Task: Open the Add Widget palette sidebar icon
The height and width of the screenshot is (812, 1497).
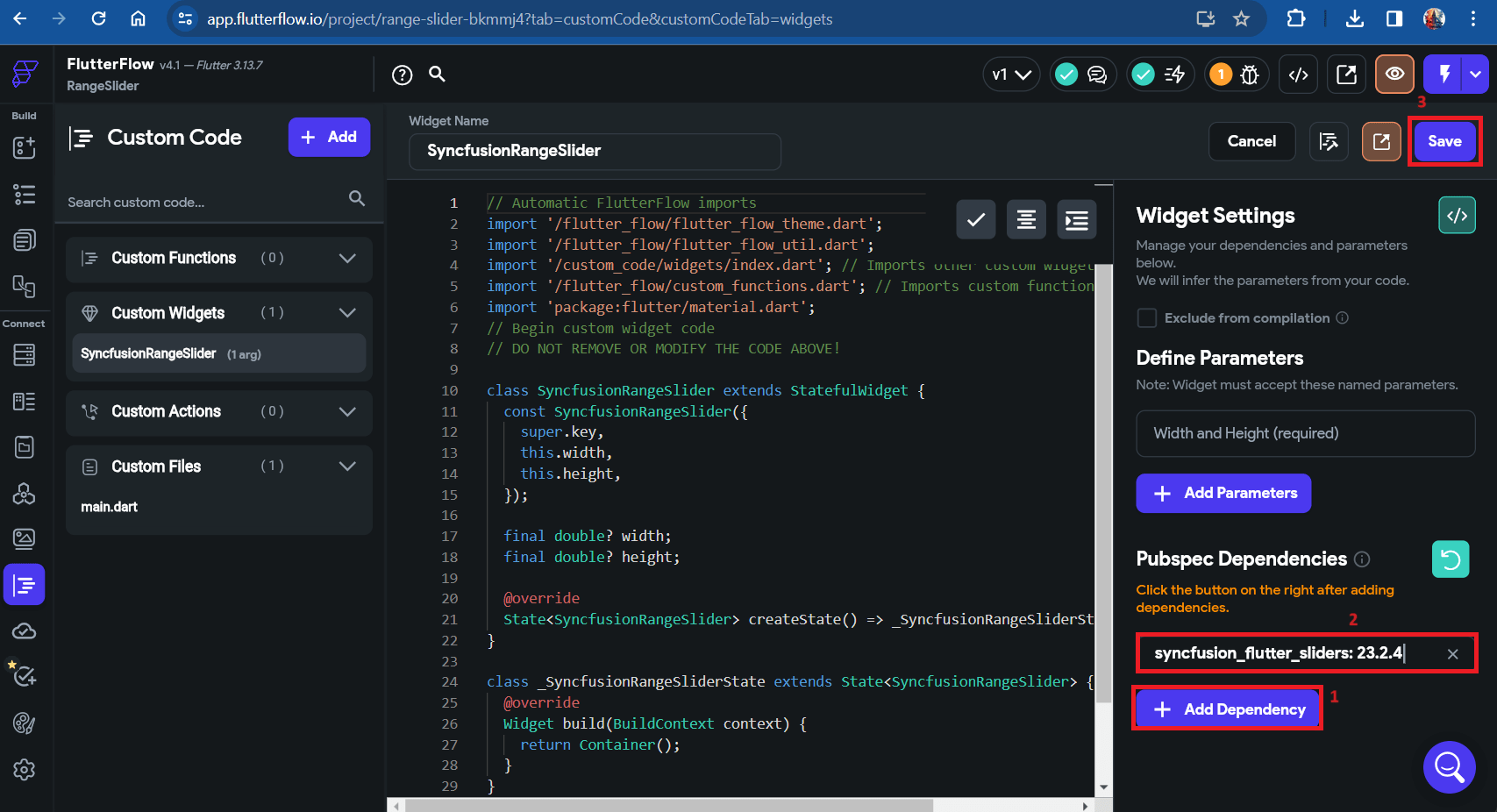Action: click(25, 147)
